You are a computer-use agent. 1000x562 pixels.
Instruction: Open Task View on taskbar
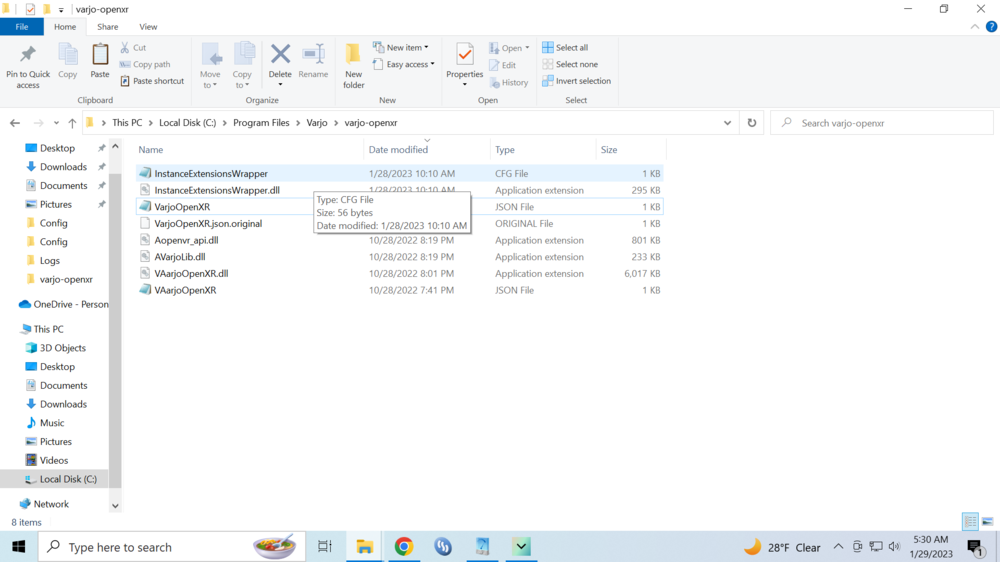(325, 547)
